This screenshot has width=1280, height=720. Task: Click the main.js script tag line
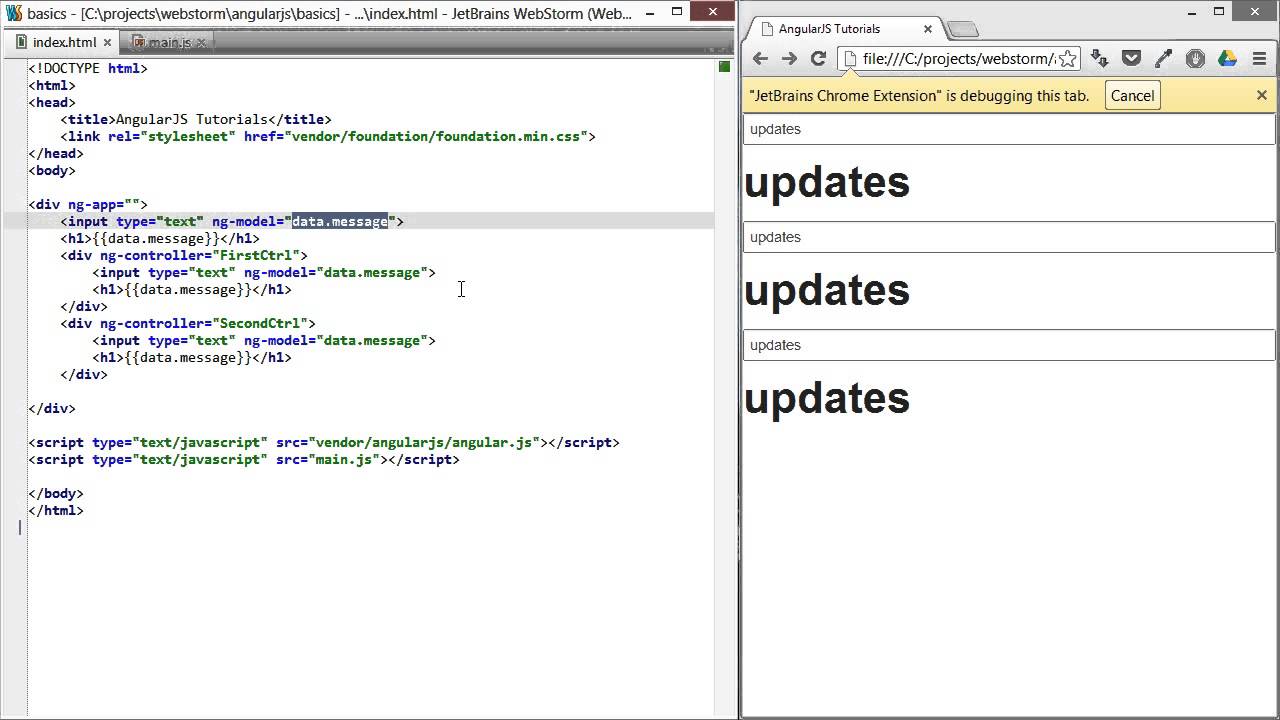(244, 459)
